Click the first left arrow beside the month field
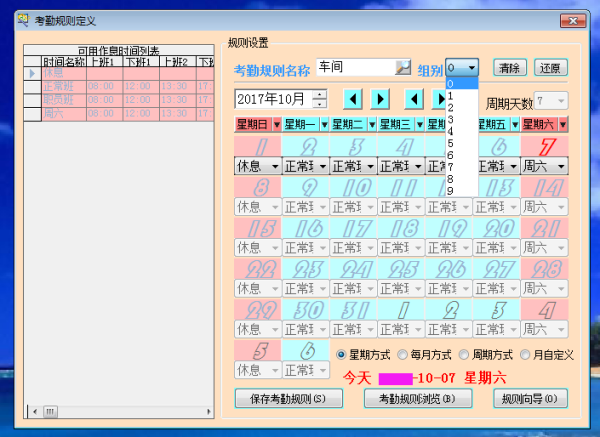600x437 pixels. (x=352, y=99)
